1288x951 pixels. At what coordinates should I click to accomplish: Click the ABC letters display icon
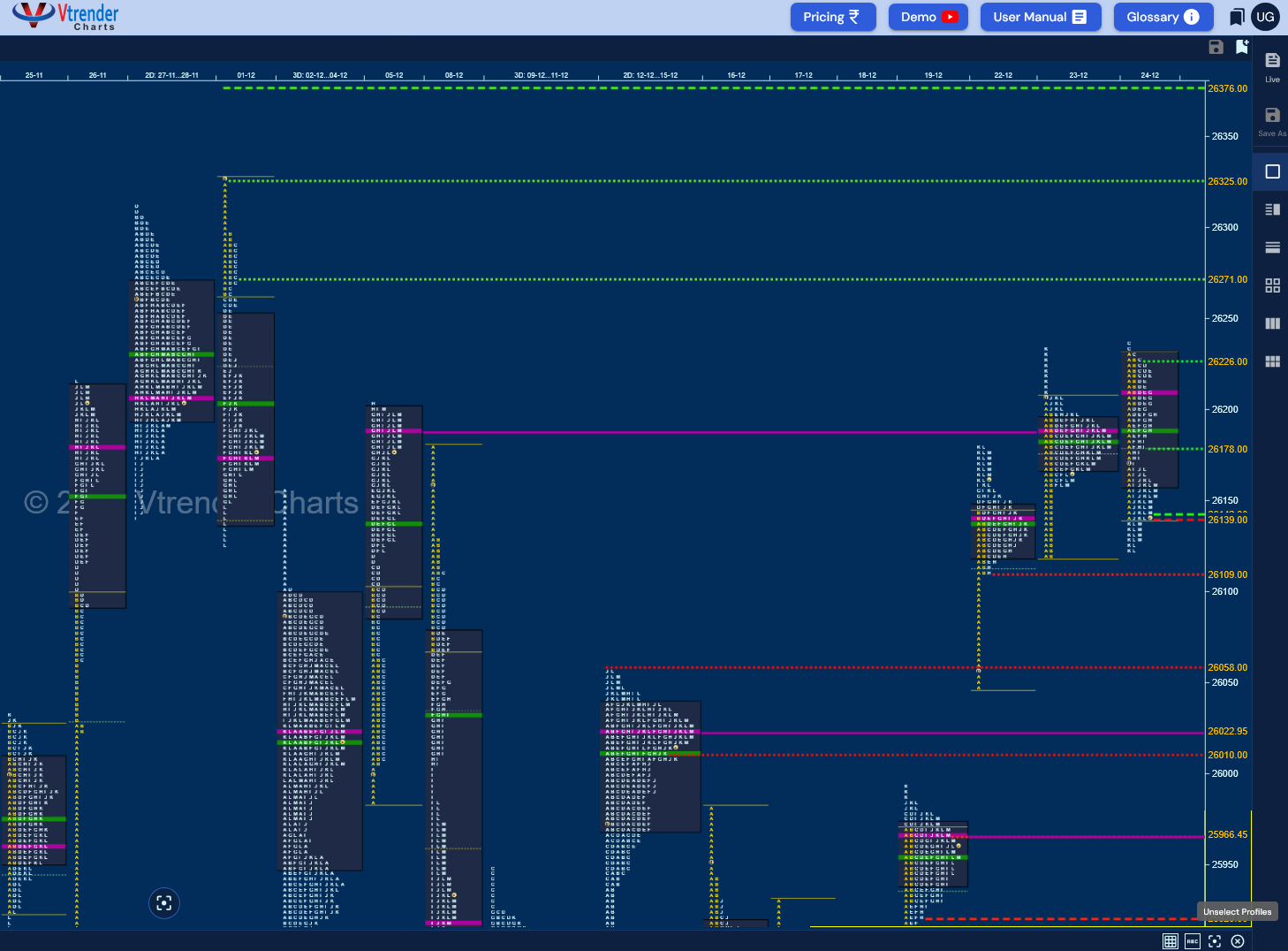point(1193,941)
